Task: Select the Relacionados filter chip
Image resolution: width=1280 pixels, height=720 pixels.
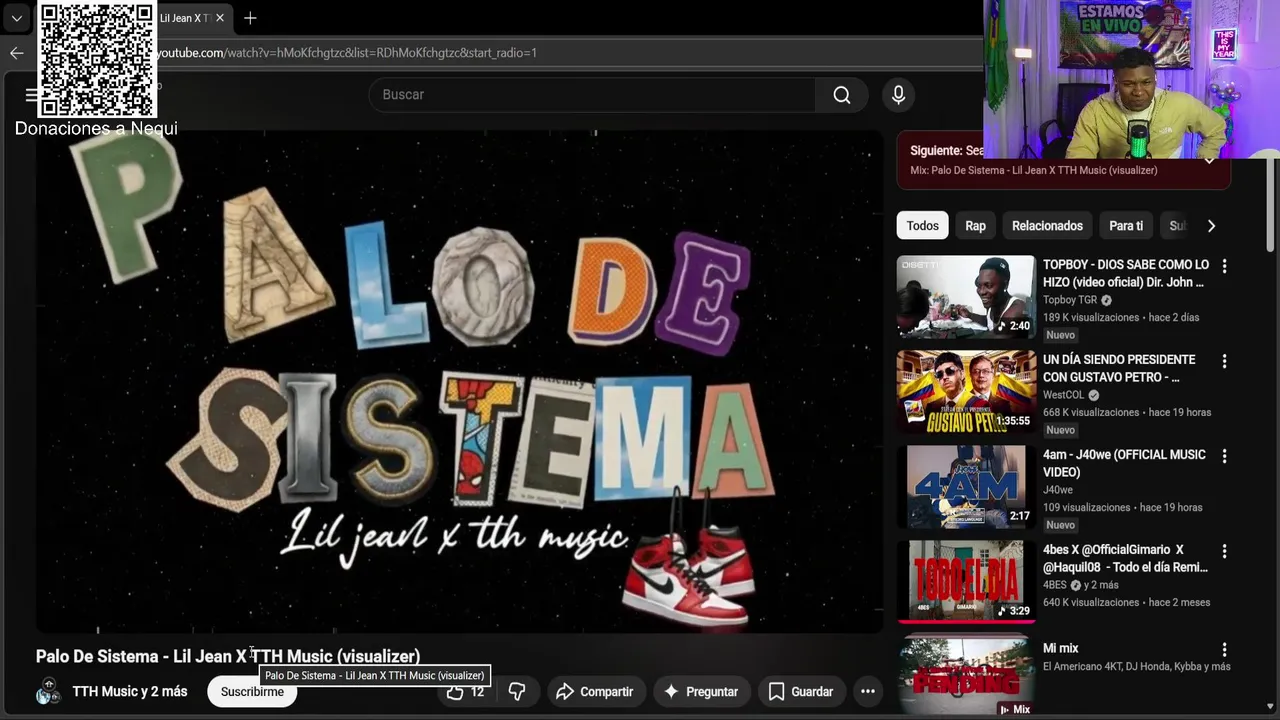Action: [1047, 226]
